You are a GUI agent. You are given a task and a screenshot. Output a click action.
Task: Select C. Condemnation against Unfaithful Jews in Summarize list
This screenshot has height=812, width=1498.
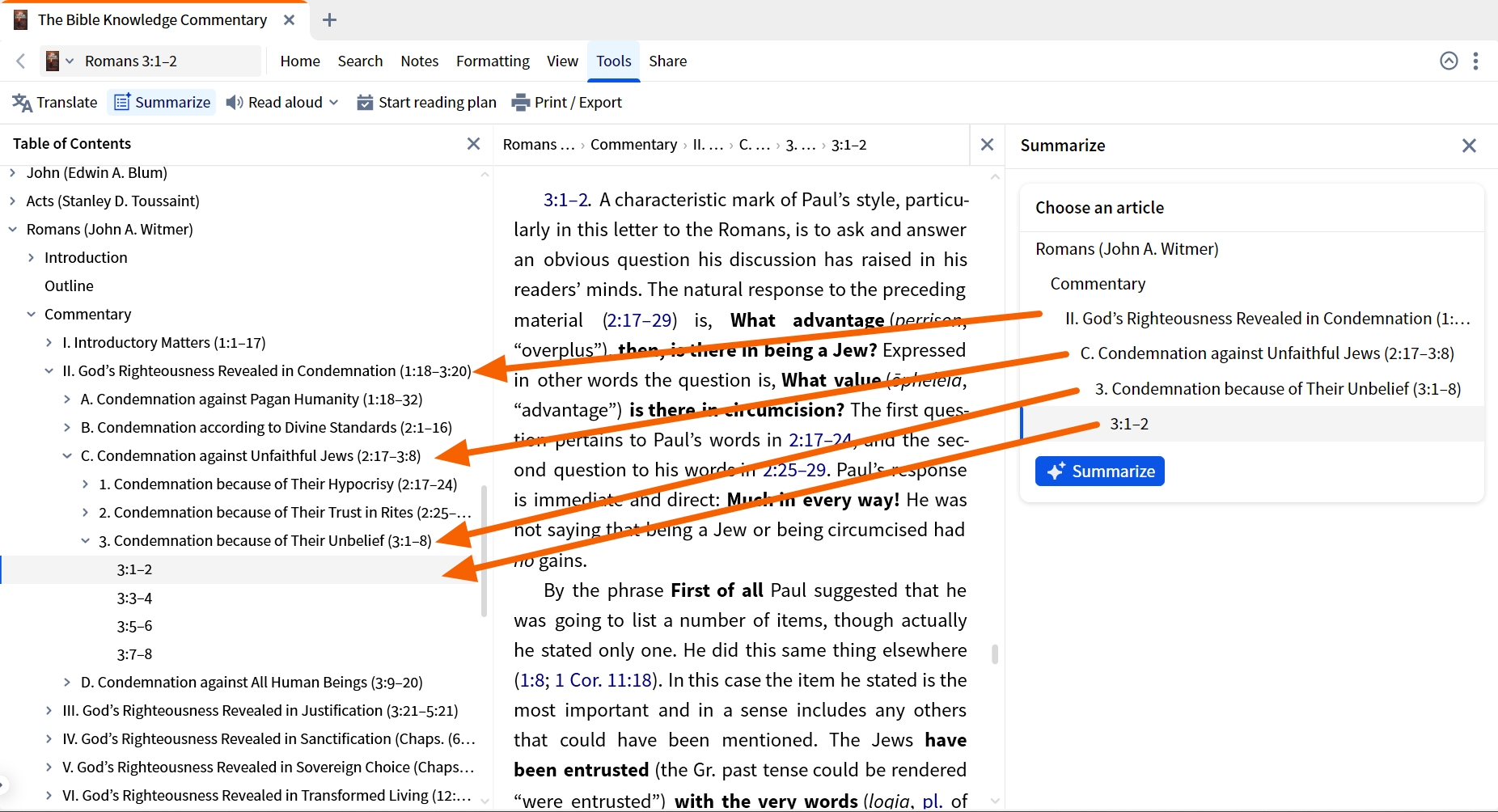click(1267, 353)
